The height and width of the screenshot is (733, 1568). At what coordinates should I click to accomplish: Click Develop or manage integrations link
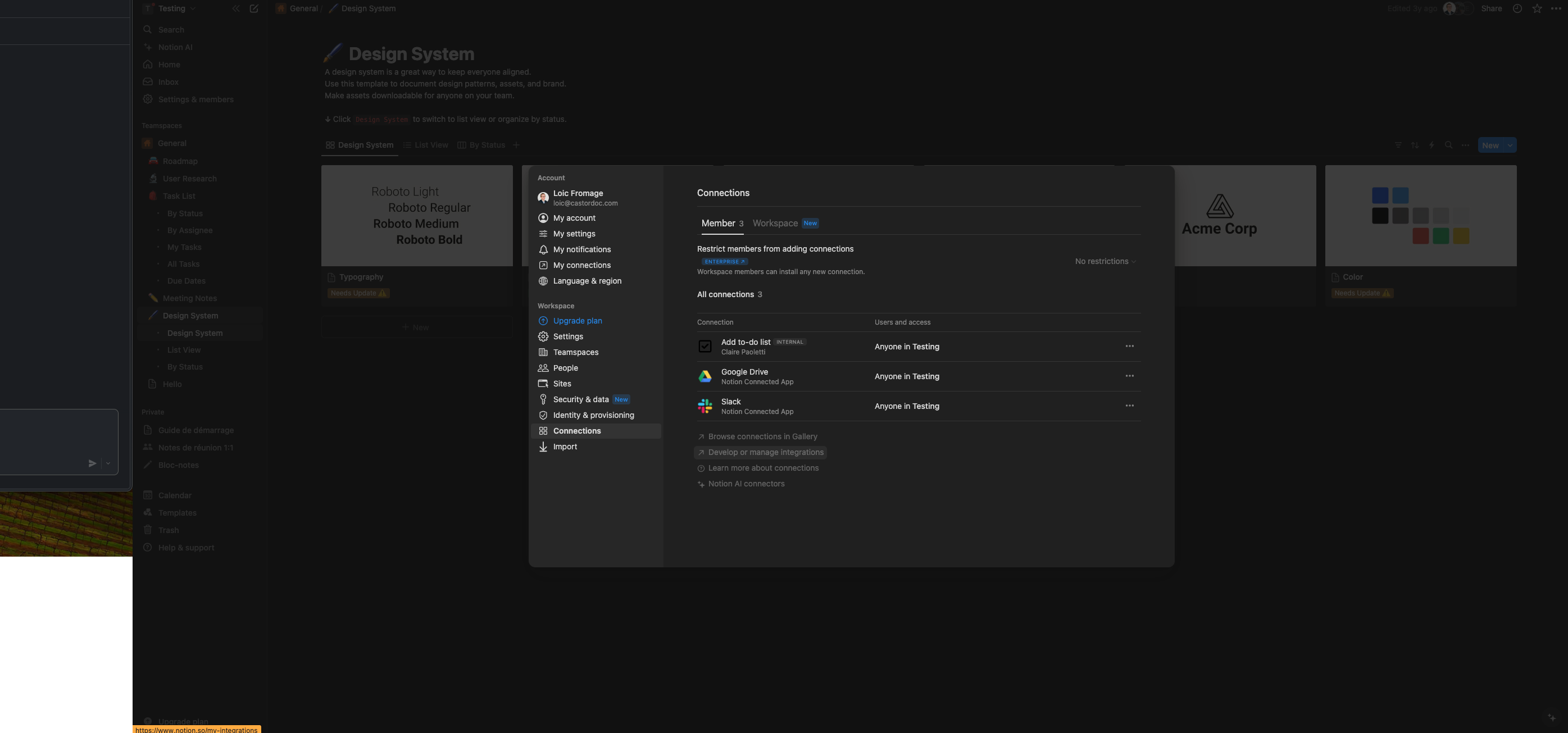[765, 452]
